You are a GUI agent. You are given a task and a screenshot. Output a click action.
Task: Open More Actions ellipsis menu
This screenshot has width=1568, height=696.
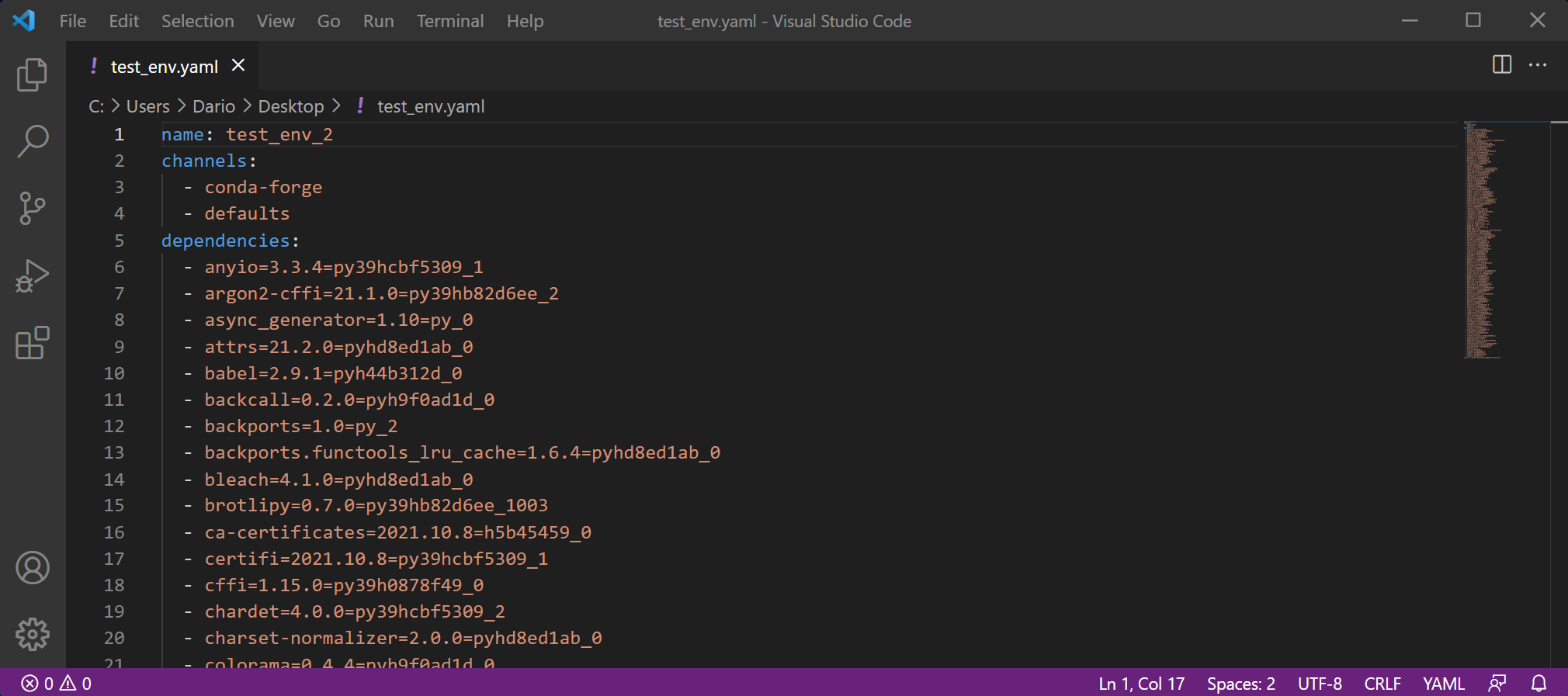point(1537,64)
